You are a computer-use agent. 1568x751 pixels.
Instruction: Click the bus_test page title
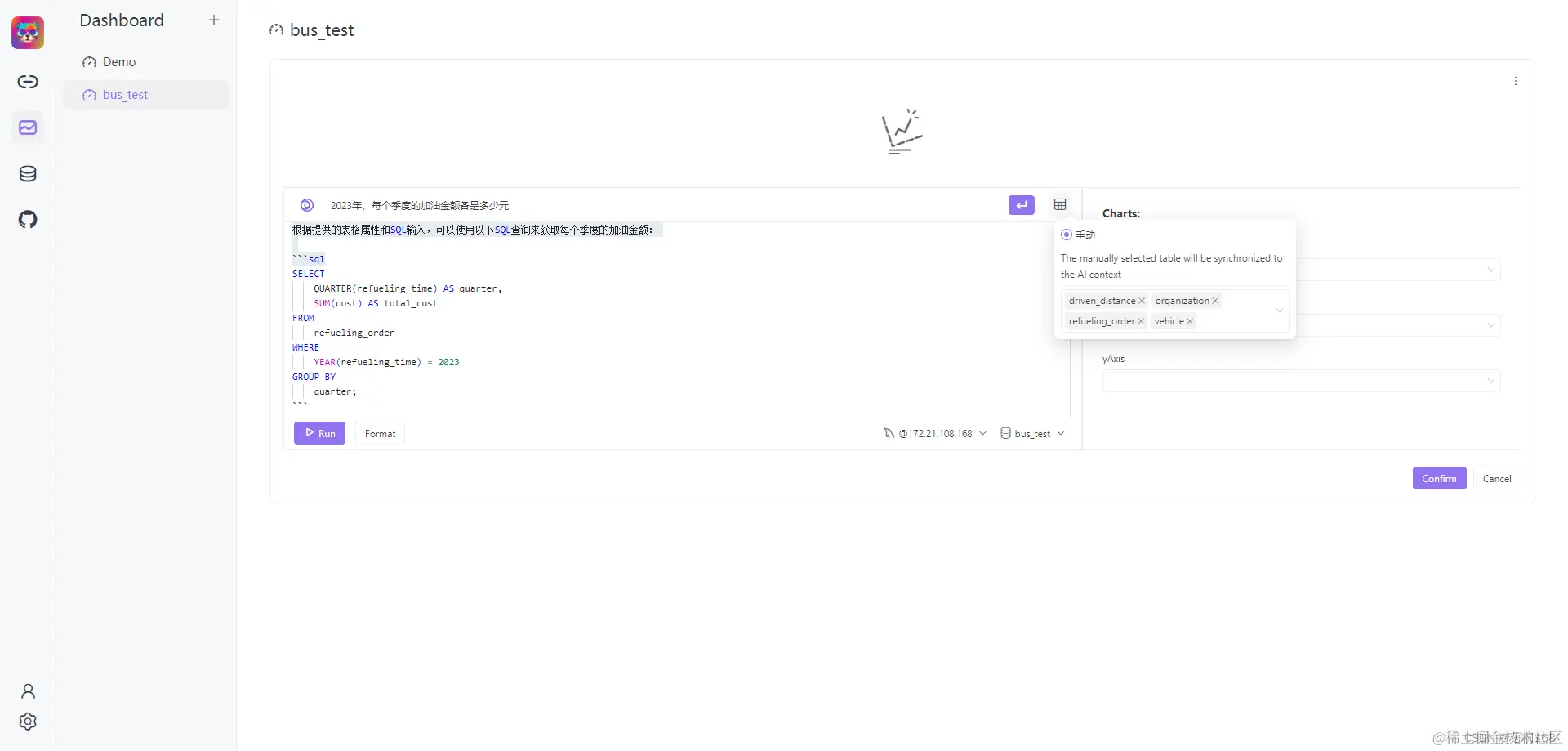(322, 30)
